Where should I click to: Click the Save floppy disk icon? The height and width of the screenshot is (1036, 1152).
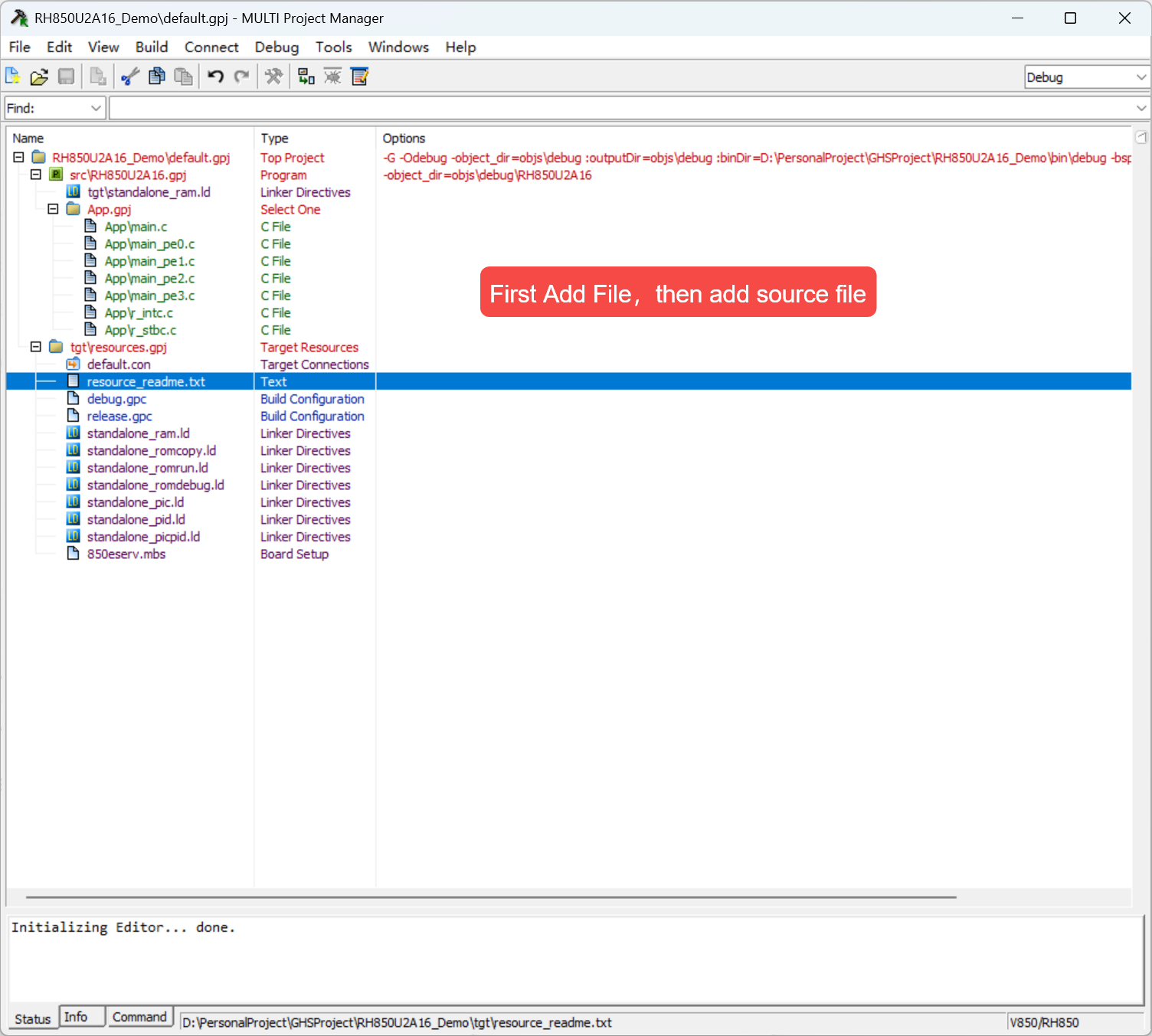pos(67,77)
